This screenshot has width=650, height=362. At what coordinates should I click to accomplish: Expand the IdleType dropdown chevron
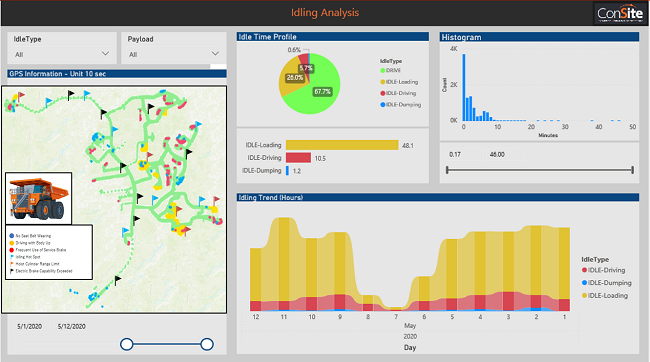pyautogui.click(x=105, y=54)
